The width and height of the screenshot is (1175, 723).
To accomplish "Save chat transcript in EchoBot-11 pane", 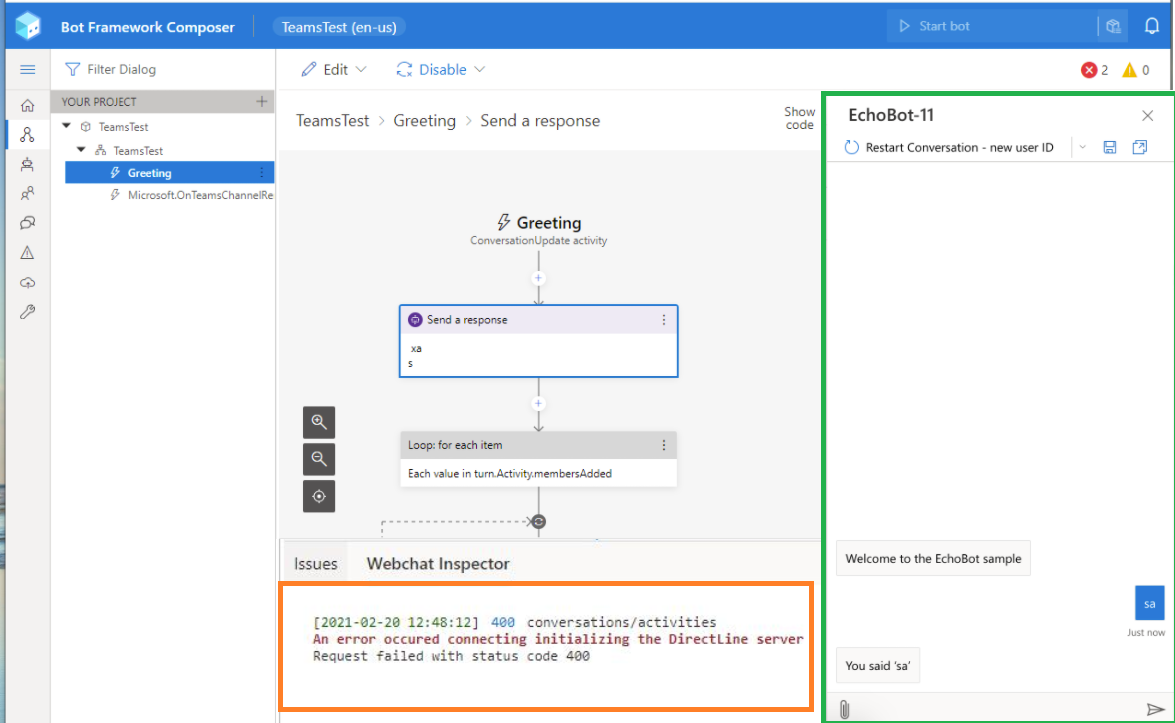I will coord(1110,146).
